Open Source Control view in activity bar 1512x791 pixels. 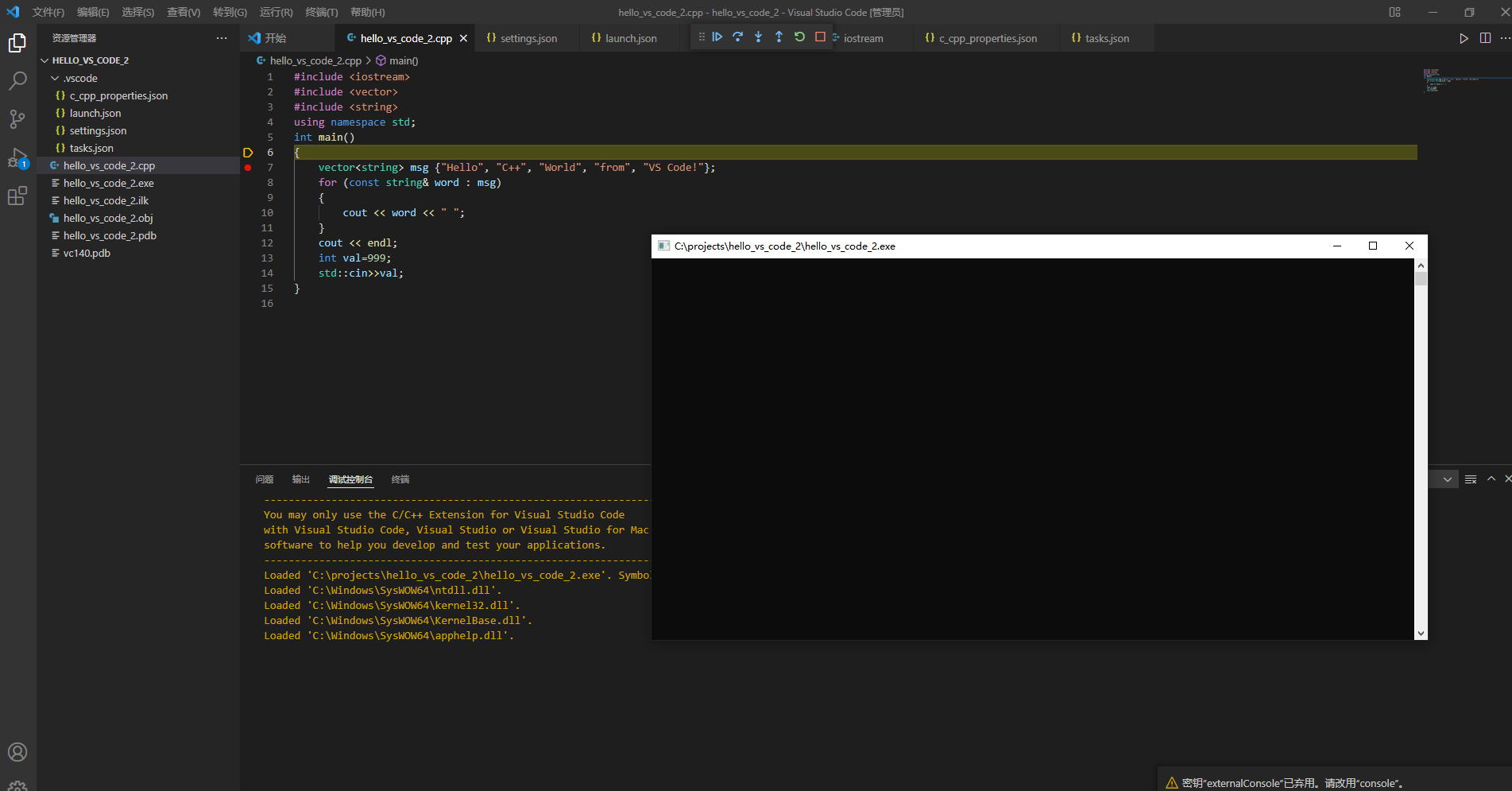(x=17, y=119)
